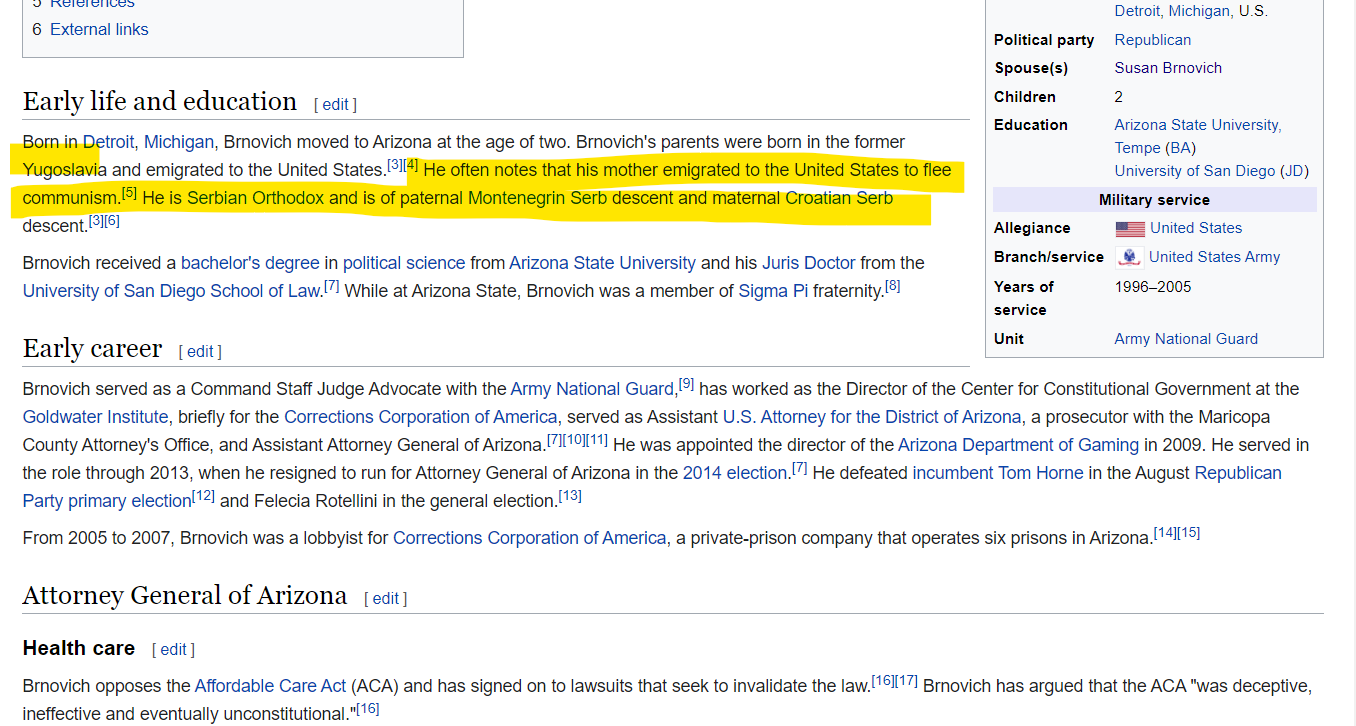The height and width of the screenshot is (726, 1356).
Task: Open the Affordable Care Act link
Action: pos(270,686)
